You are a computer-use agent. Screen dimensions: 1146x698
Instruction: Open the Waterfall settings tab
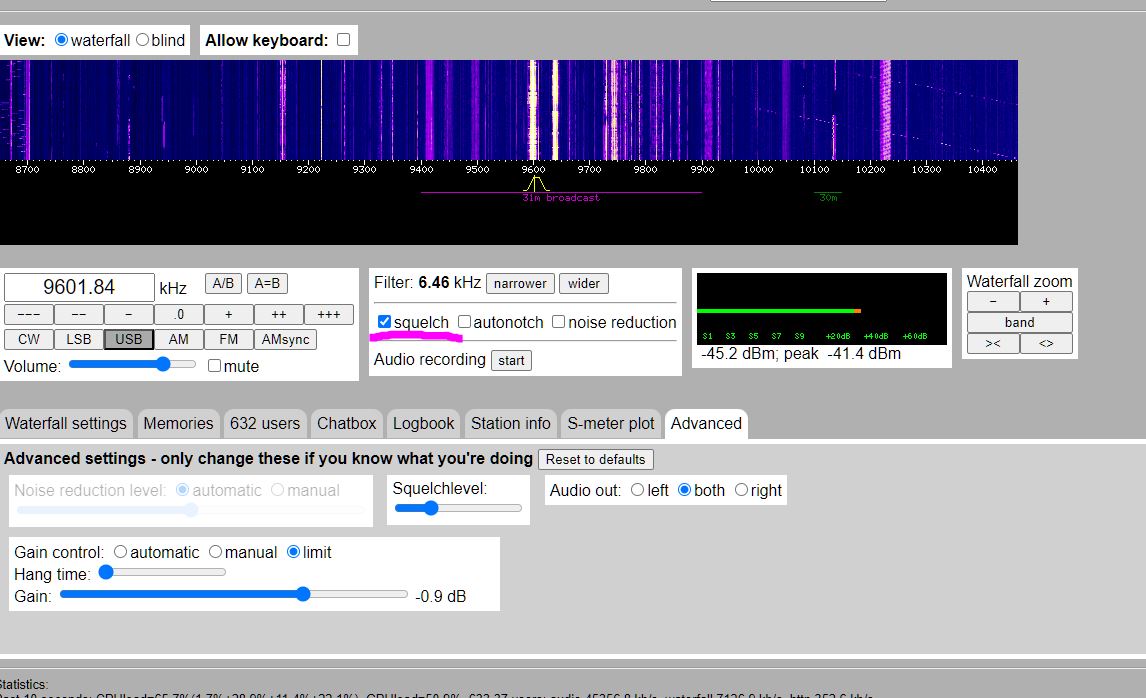[x=66, y=423]
